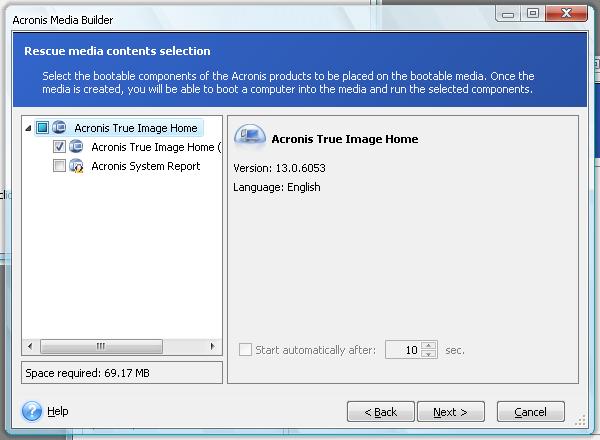Viewport: 600px width, 440px height.
Task: Select the truncated Acronis True Image Home ( child row
Action: (x=156, y=147)
